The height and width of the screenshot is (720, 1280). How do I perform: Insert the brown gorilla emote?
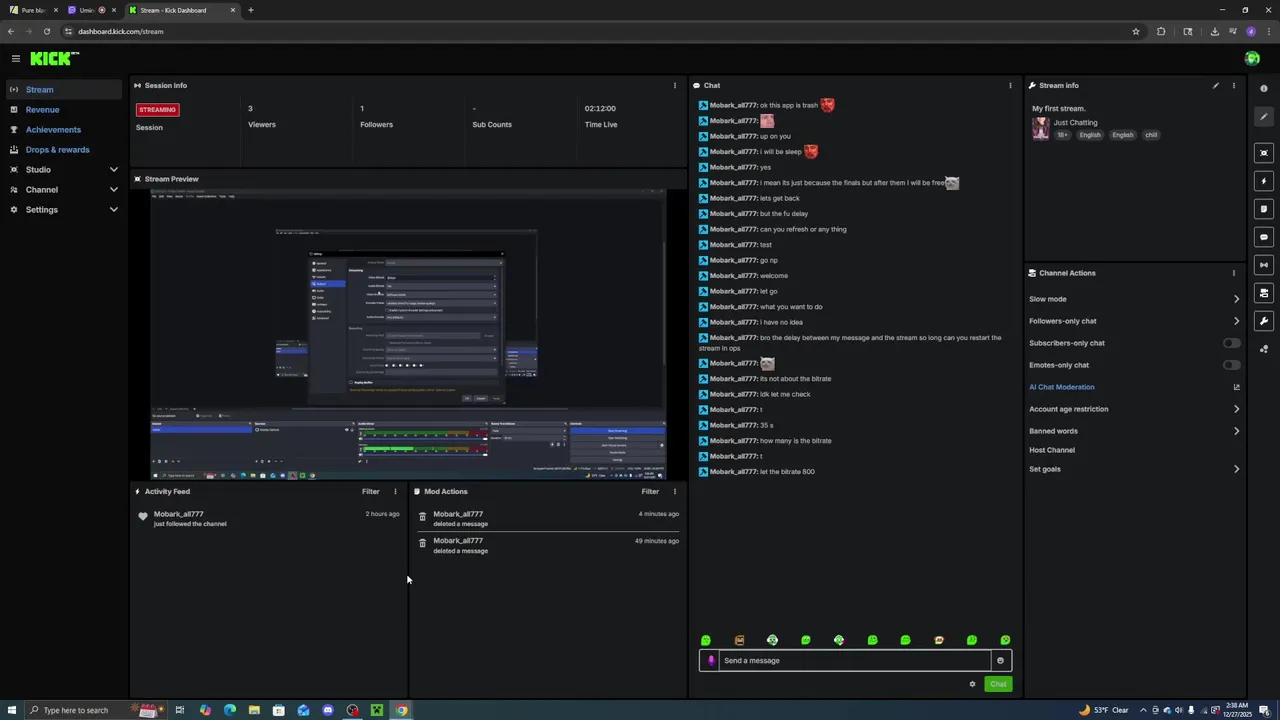click(739, 641)
